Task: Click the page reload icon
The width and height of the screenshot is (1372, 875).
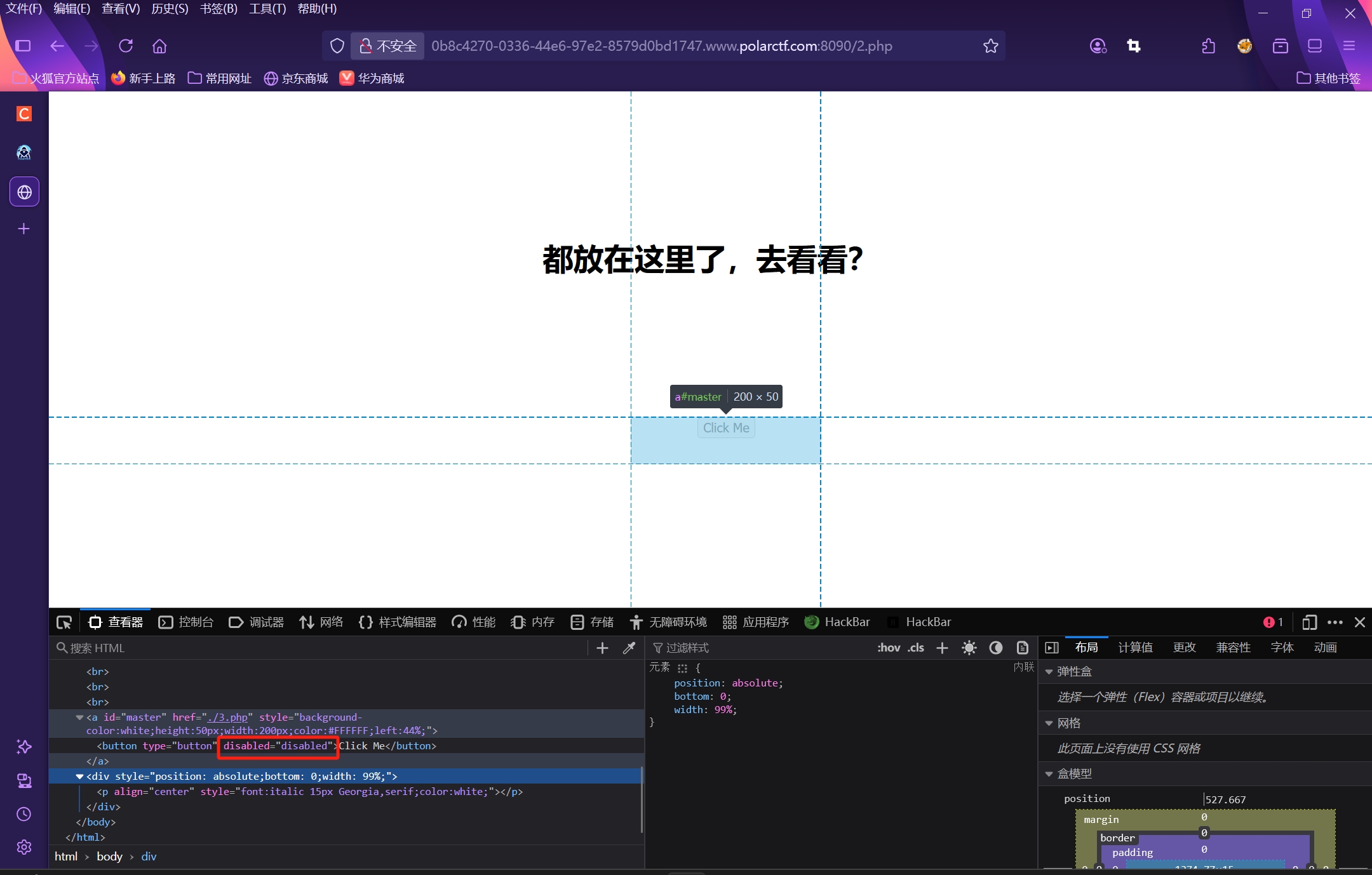Action: click(x=126, y=46)
